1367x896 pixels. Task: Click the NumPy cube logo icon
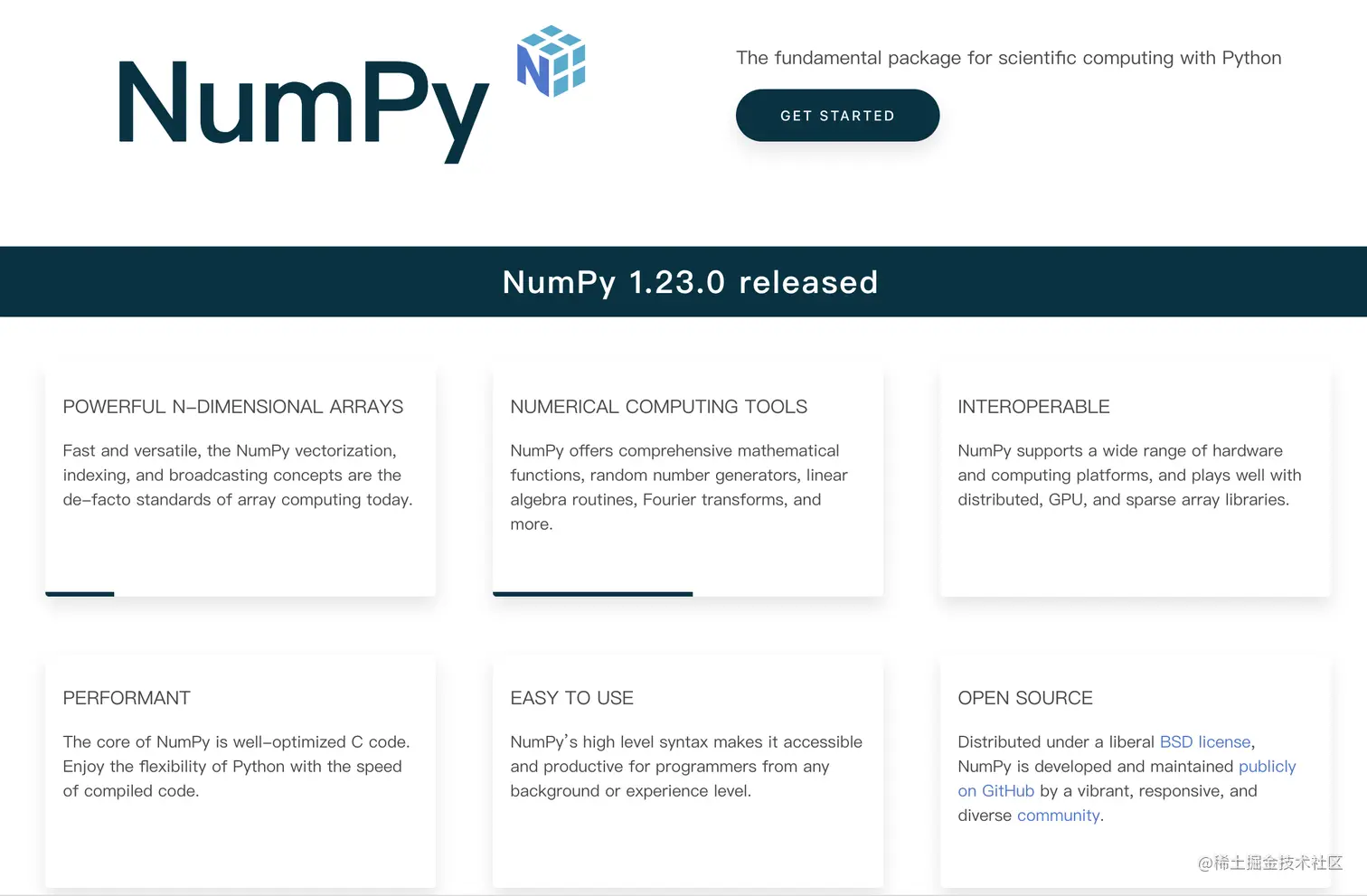pyautogui.click(x=552, y=61)
